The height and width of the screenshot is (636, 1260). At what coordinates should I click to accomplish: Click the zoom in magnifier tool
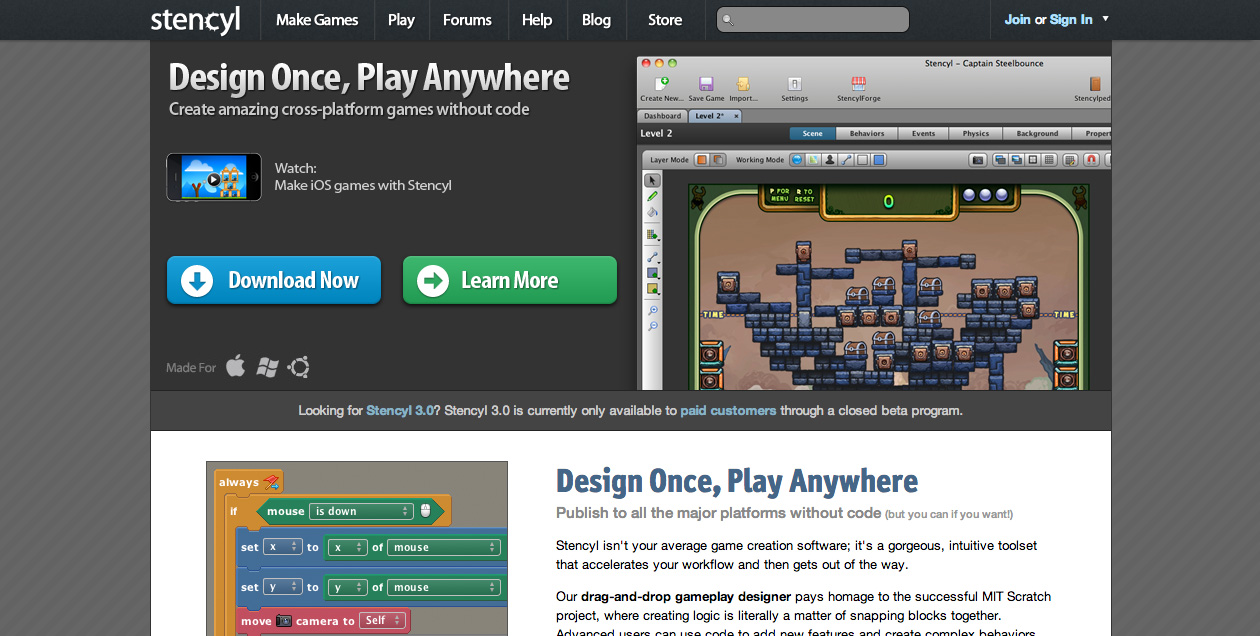click(x=652, y=311)
